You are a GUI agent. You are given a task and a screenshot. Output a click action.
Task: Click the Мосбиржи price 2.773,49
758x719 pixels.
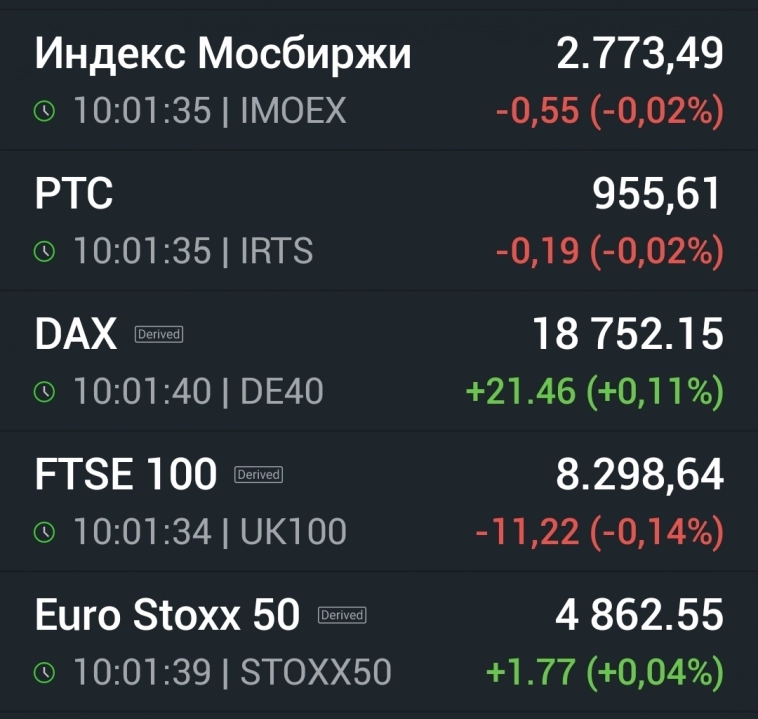tap(639, 54)
